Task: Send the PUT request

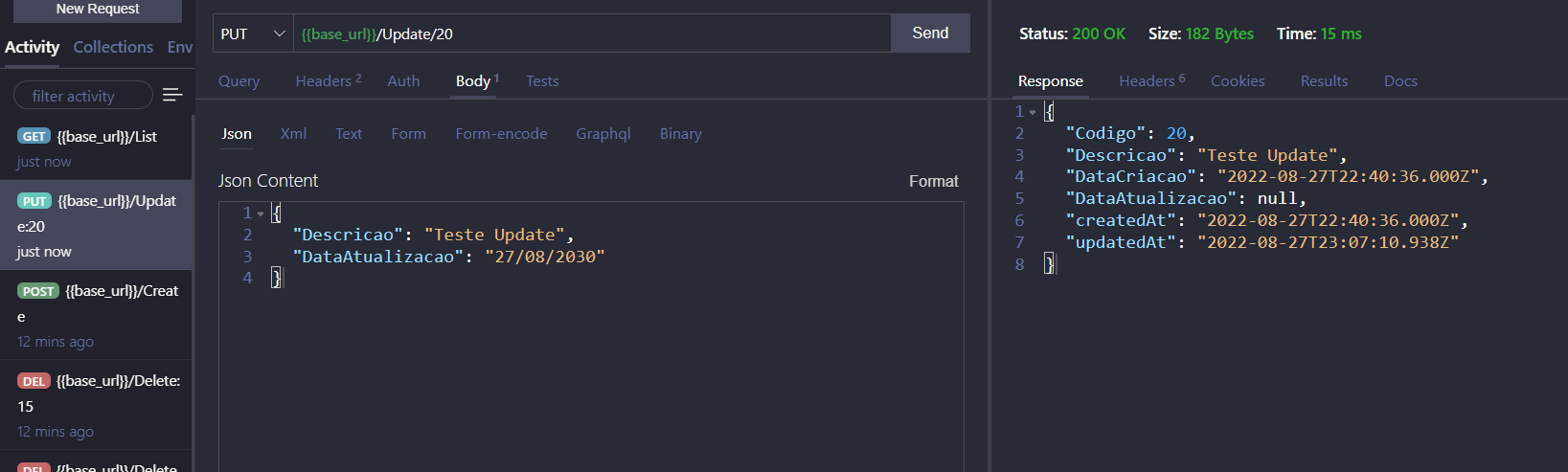Action: pyautogui.click(x=930, y=33)
